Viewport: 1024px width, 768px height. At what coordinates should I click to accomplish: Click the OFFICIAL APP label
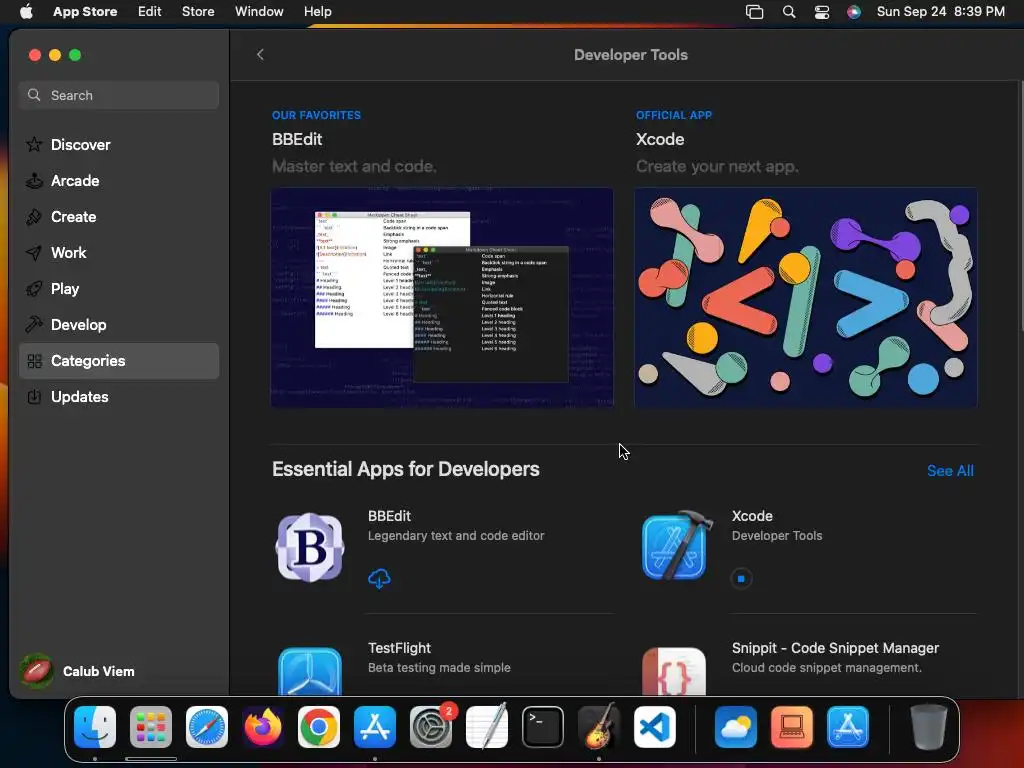(x=674, y=115)
